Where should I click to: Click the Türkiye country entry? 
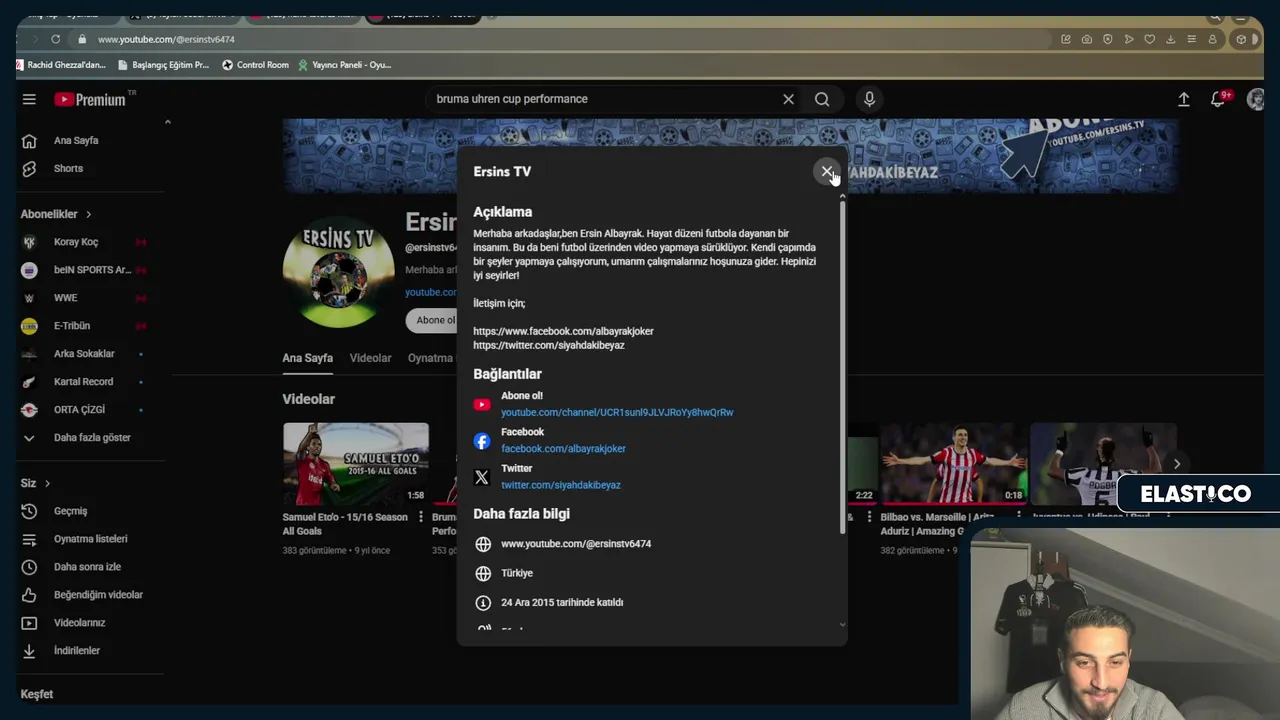(x=517, y=573)
